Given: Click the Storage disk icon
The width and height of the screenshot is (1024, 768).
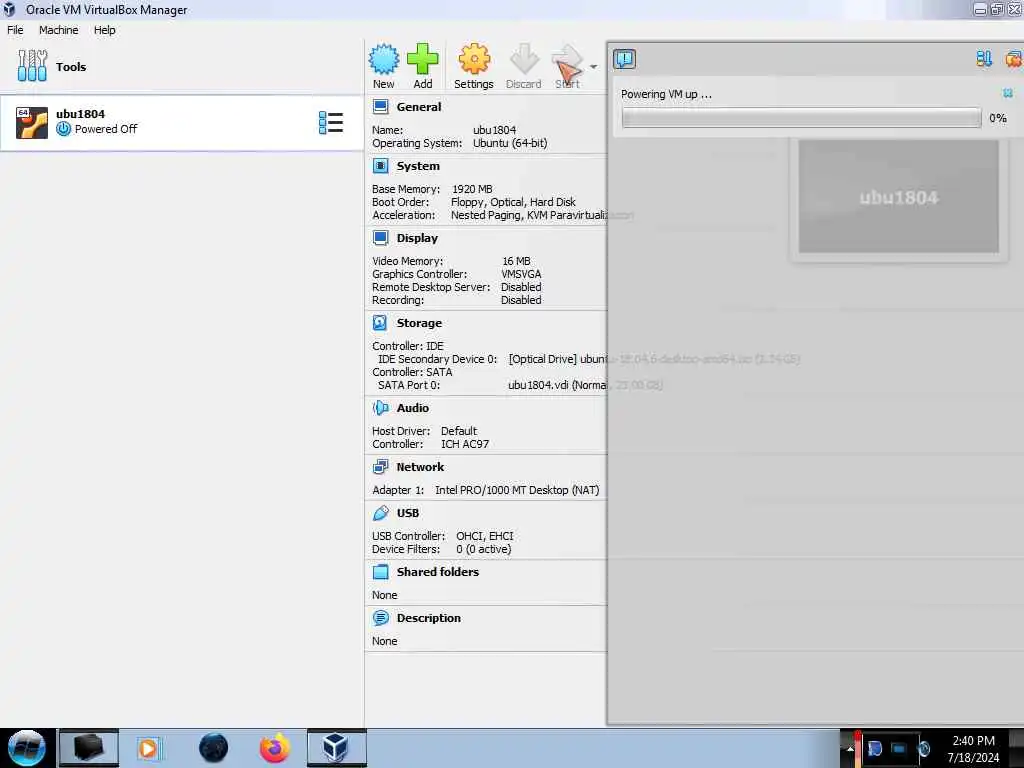Looking at the screenshot, I should pyautogui.click(x=380, y=323).
